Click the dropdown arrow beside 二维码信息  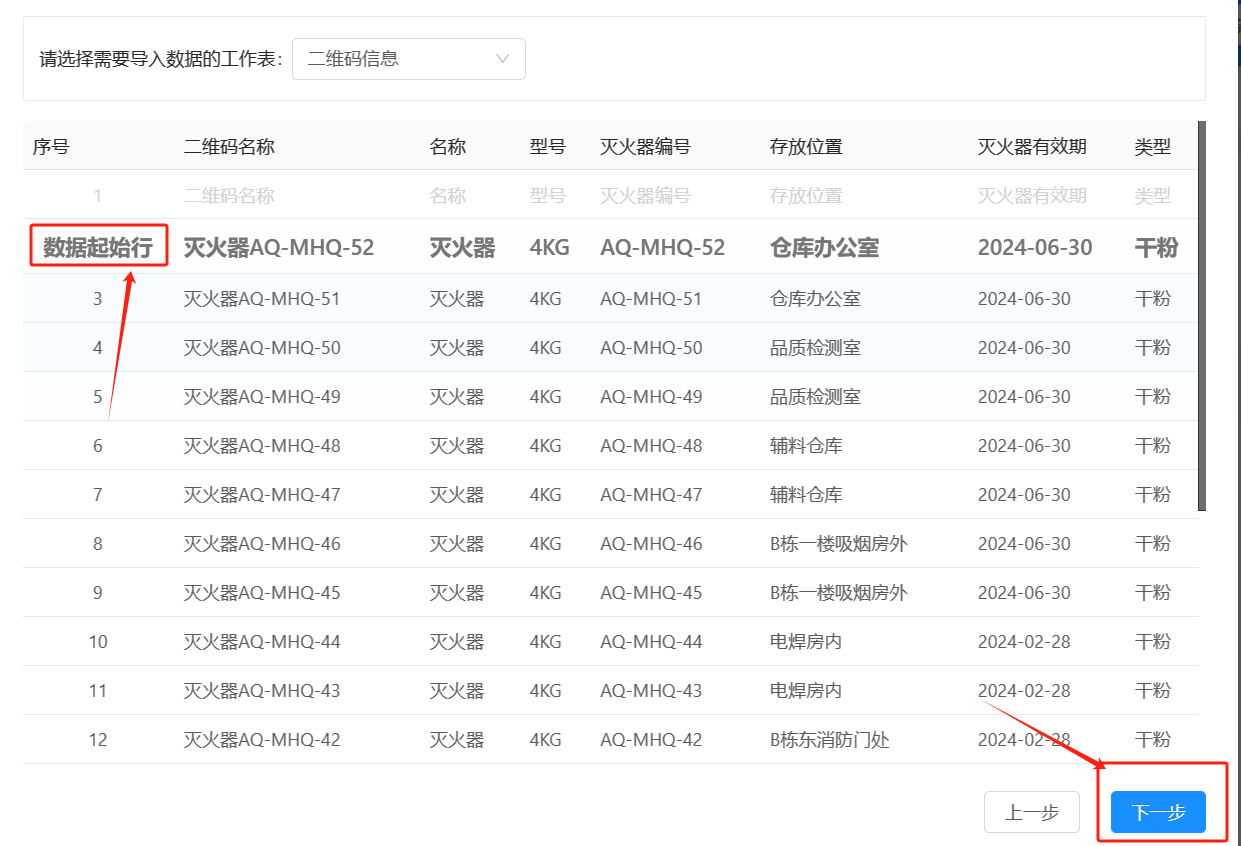[503, 59]
